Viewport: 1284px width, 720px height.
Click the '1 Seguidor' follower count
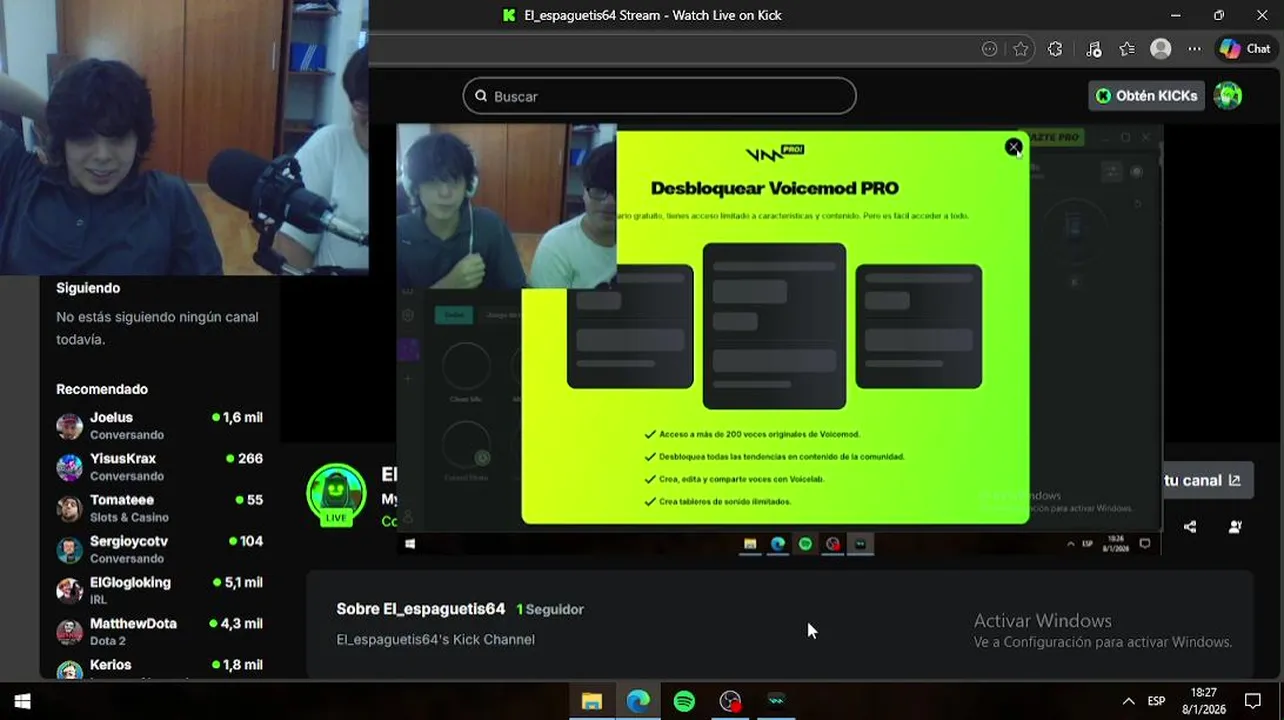[550, 609]
